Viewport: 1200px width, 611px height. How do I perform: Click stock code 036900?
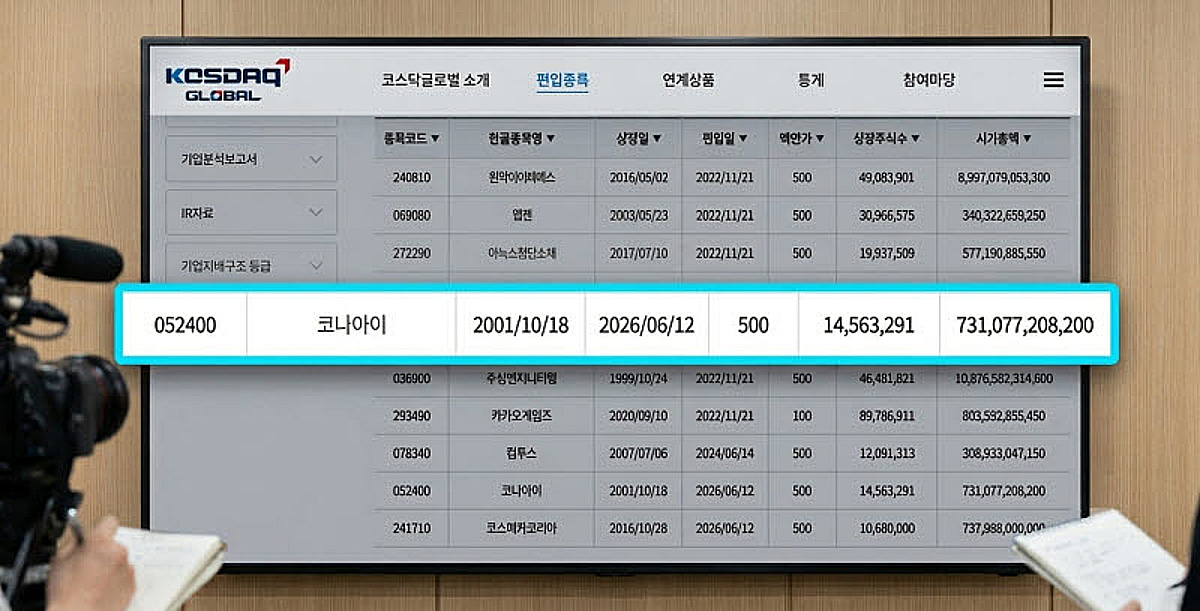(411, 378)
